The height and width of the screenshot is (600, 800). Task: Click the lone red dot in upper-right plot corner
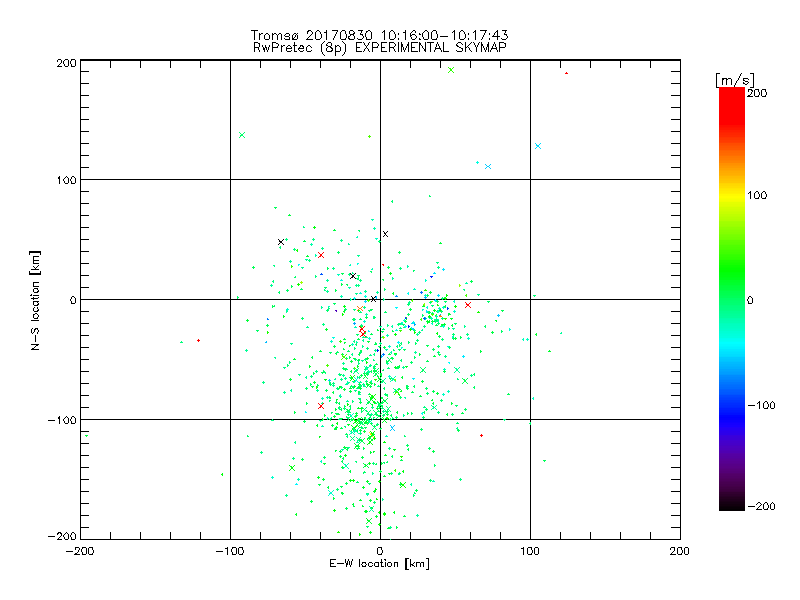(566, 73)
